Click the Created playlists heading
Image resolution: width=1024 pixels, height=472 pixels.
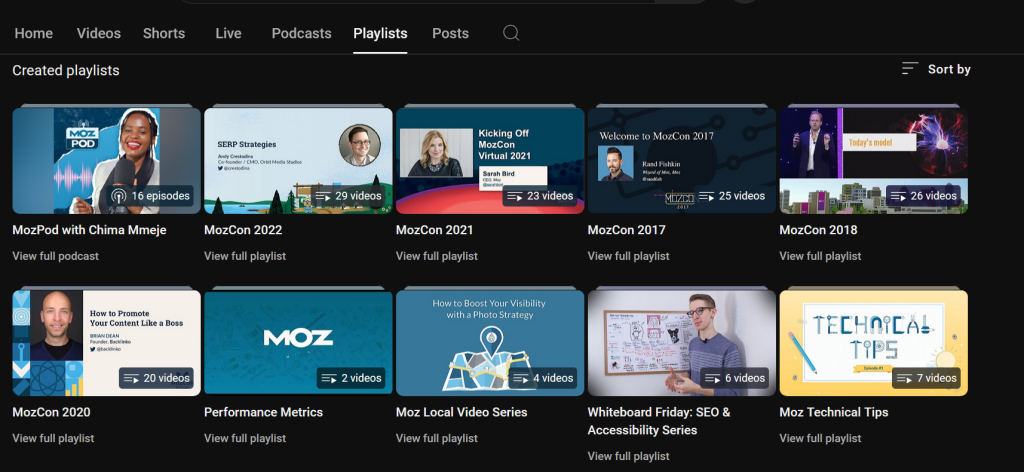66,70
